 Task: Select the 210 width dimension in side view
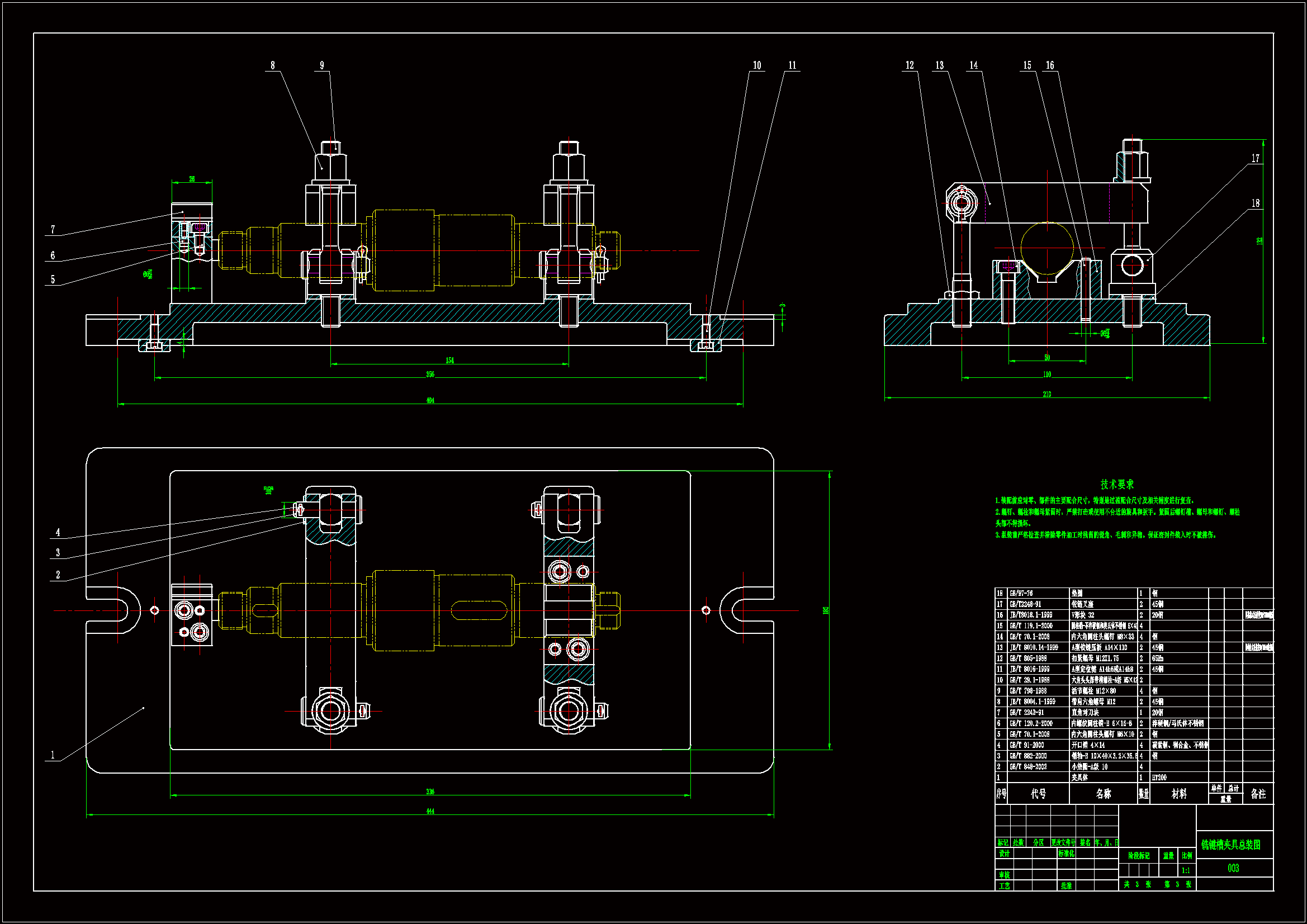click(x=1046, y=394)
